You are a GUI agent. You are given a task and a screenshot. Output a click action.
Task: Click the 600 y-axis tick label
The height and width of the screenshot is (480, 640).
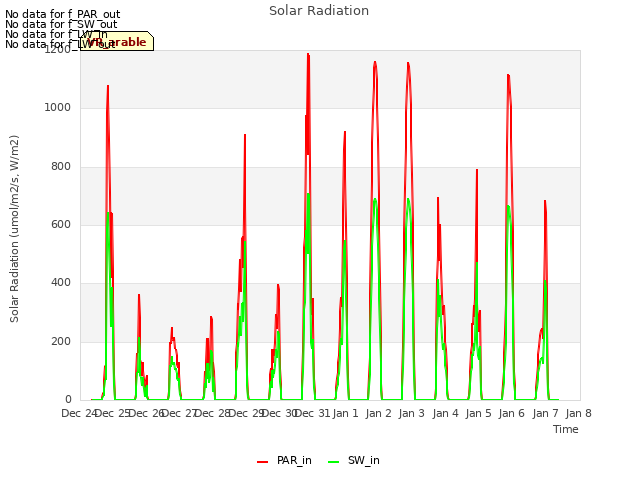(x=61, y=224)
